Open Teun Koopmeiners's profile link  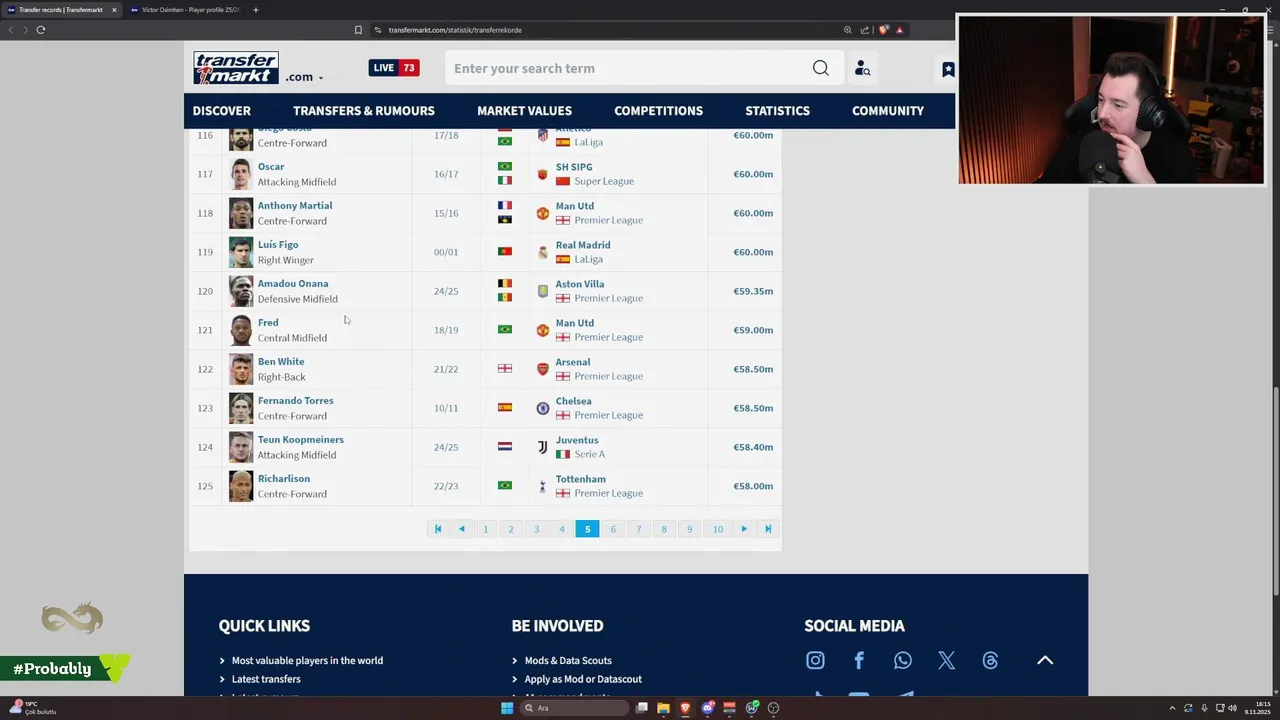(301, 440)
